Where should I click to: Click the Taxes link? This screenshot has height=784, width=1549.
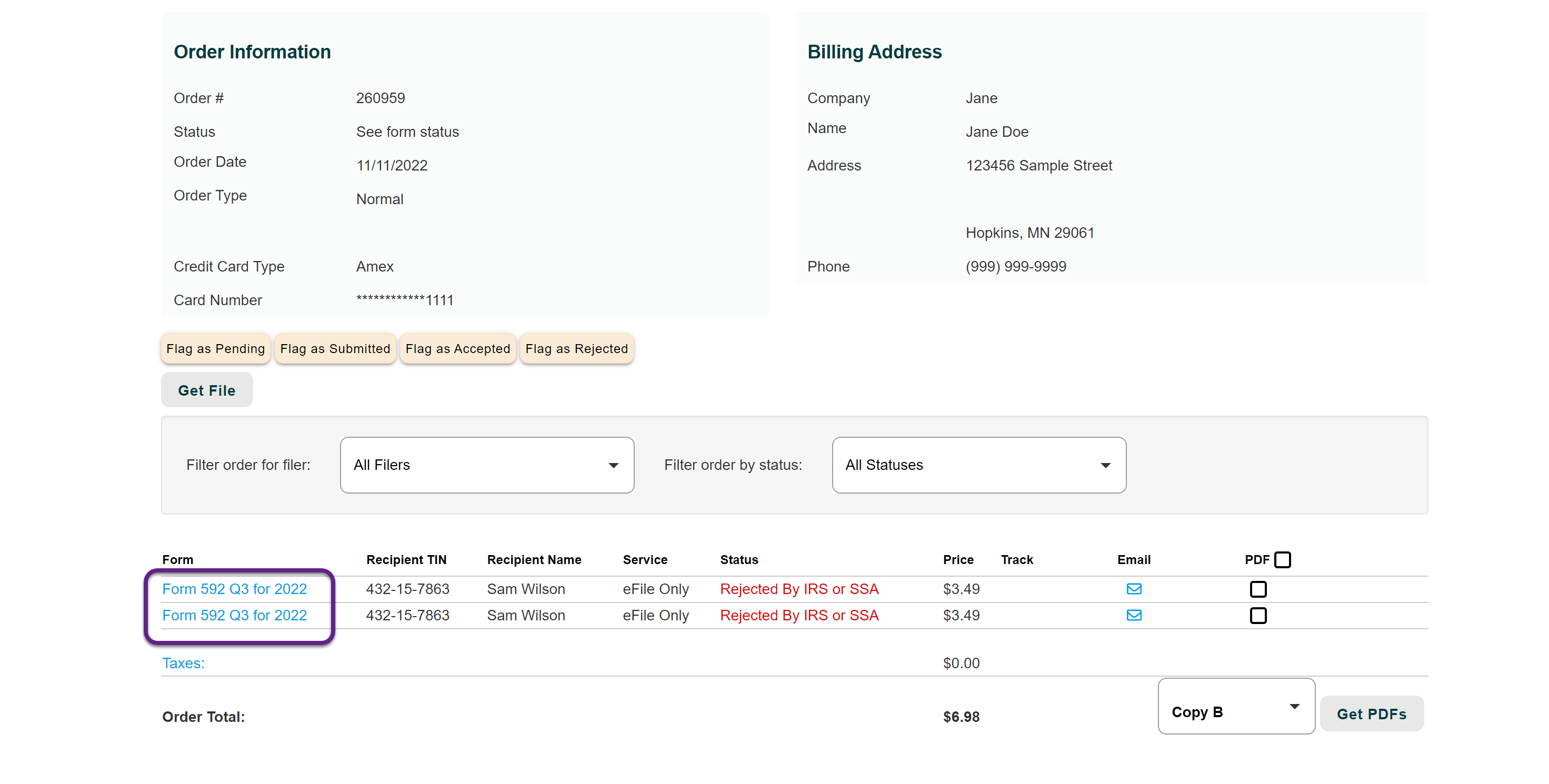coord(183,663)
